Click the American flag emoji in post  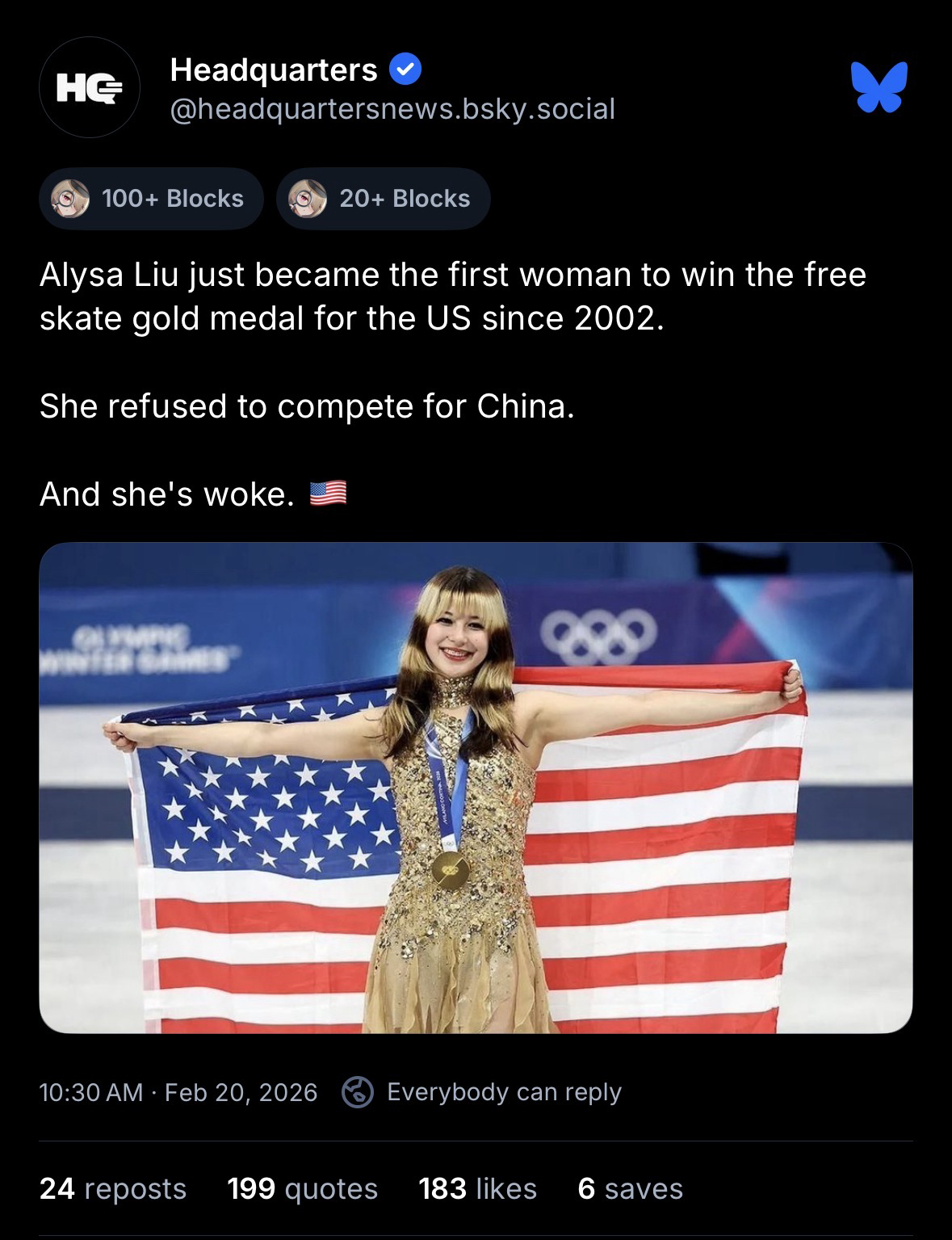point(329,494)
